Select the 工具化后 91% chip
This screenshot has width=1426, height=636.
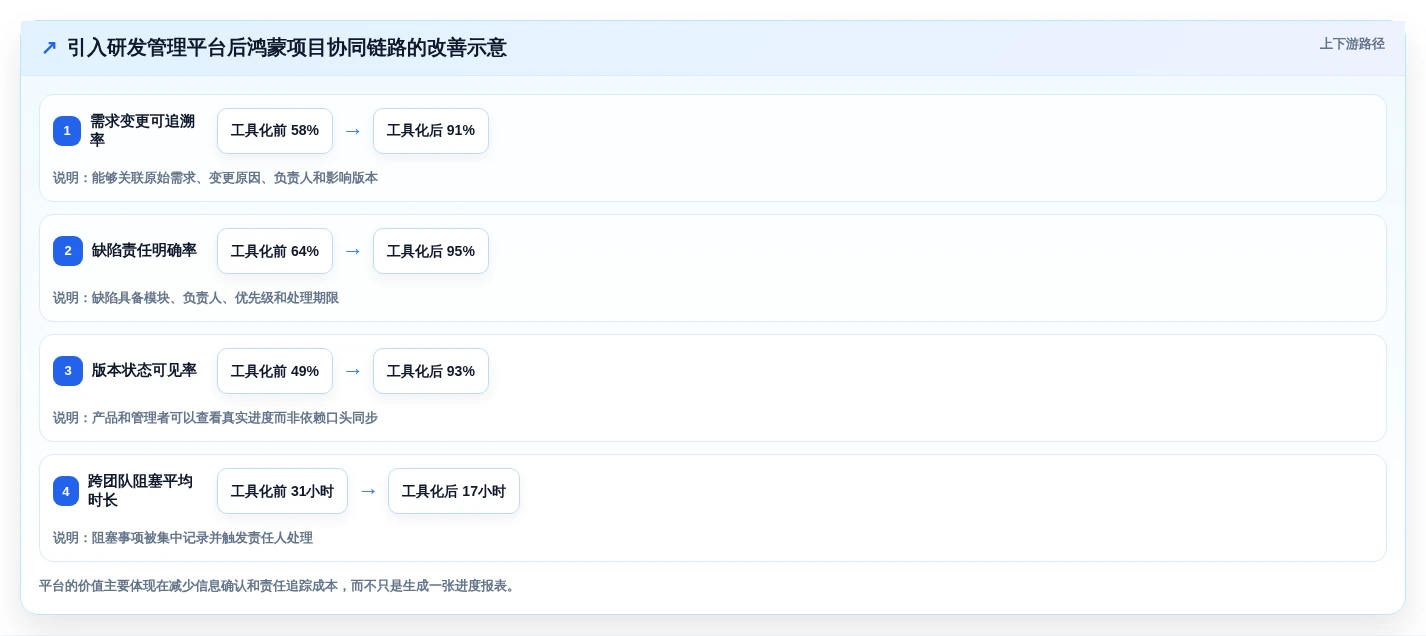click(431, 131)
